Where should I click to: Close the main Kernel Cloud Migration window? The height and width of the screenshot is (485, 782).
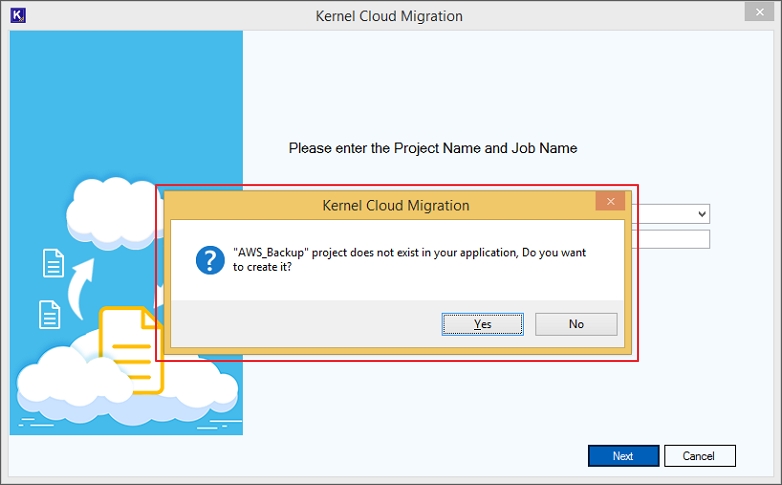click(759, 12)
